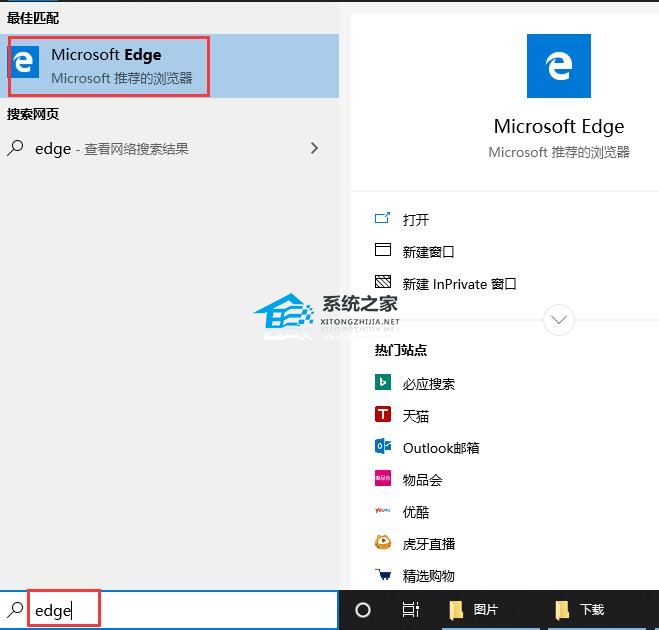
Task: Click the Huya live icon
Action: 382,542
